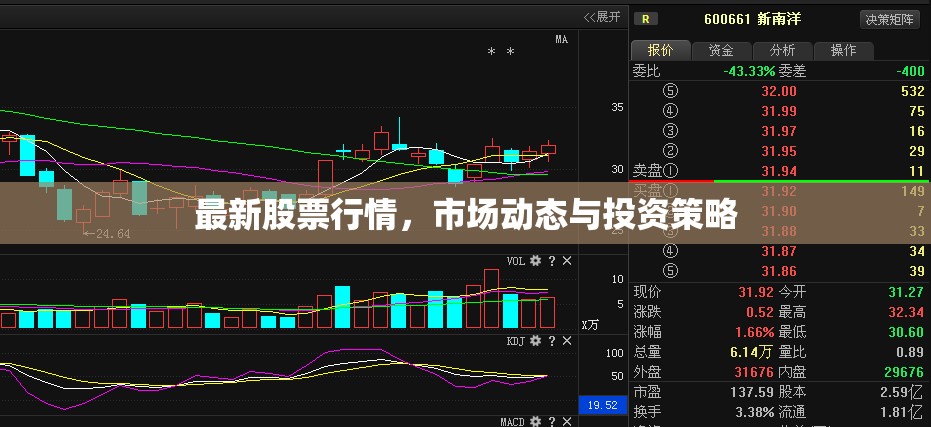Switch to the 分析 tab

783,50
